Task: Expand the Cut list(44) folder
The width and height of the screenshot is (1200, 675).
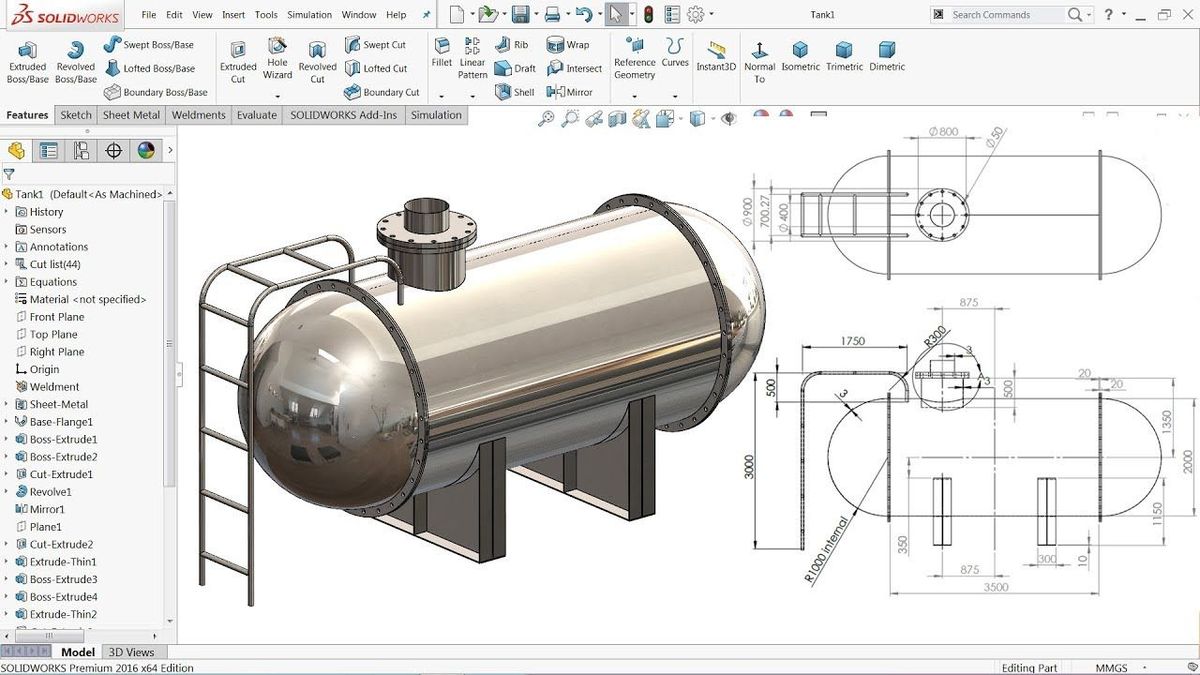Action: pyautogui.click(x=7, y=264)
